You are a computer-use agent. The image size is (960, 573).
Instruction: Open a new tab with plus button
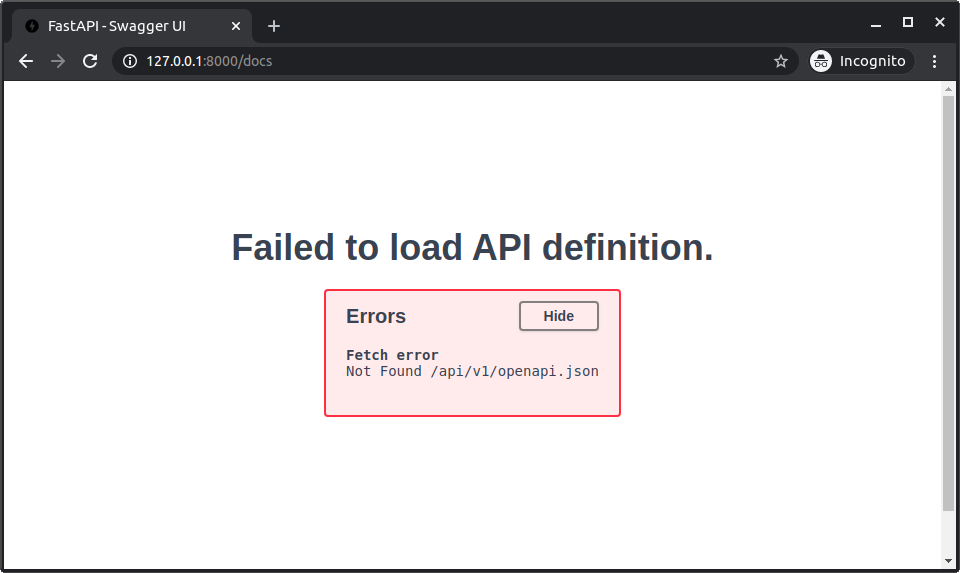pyautogui.click(x=274, y=26)
